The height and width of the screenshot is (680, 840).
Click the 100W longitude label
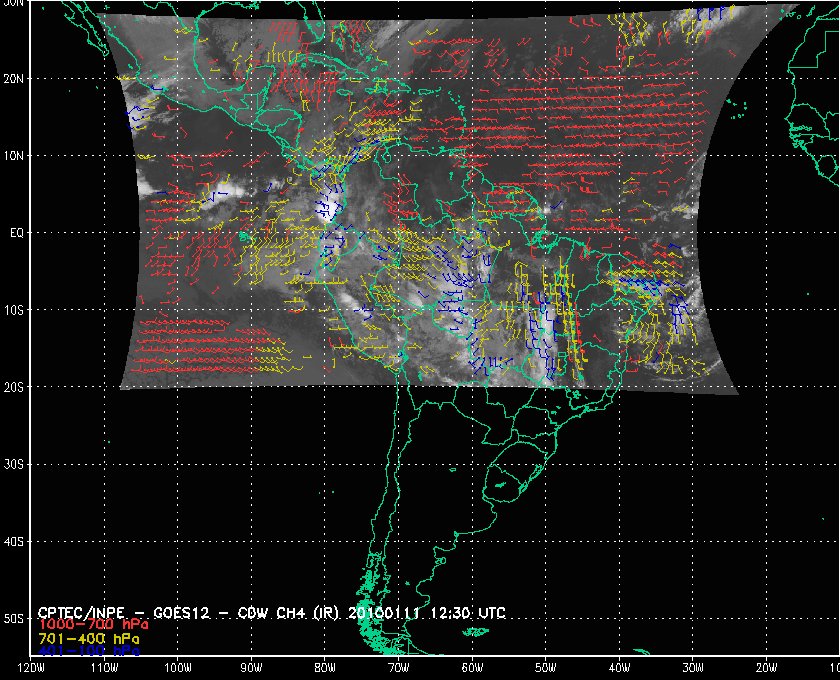(x=177, y=668)
